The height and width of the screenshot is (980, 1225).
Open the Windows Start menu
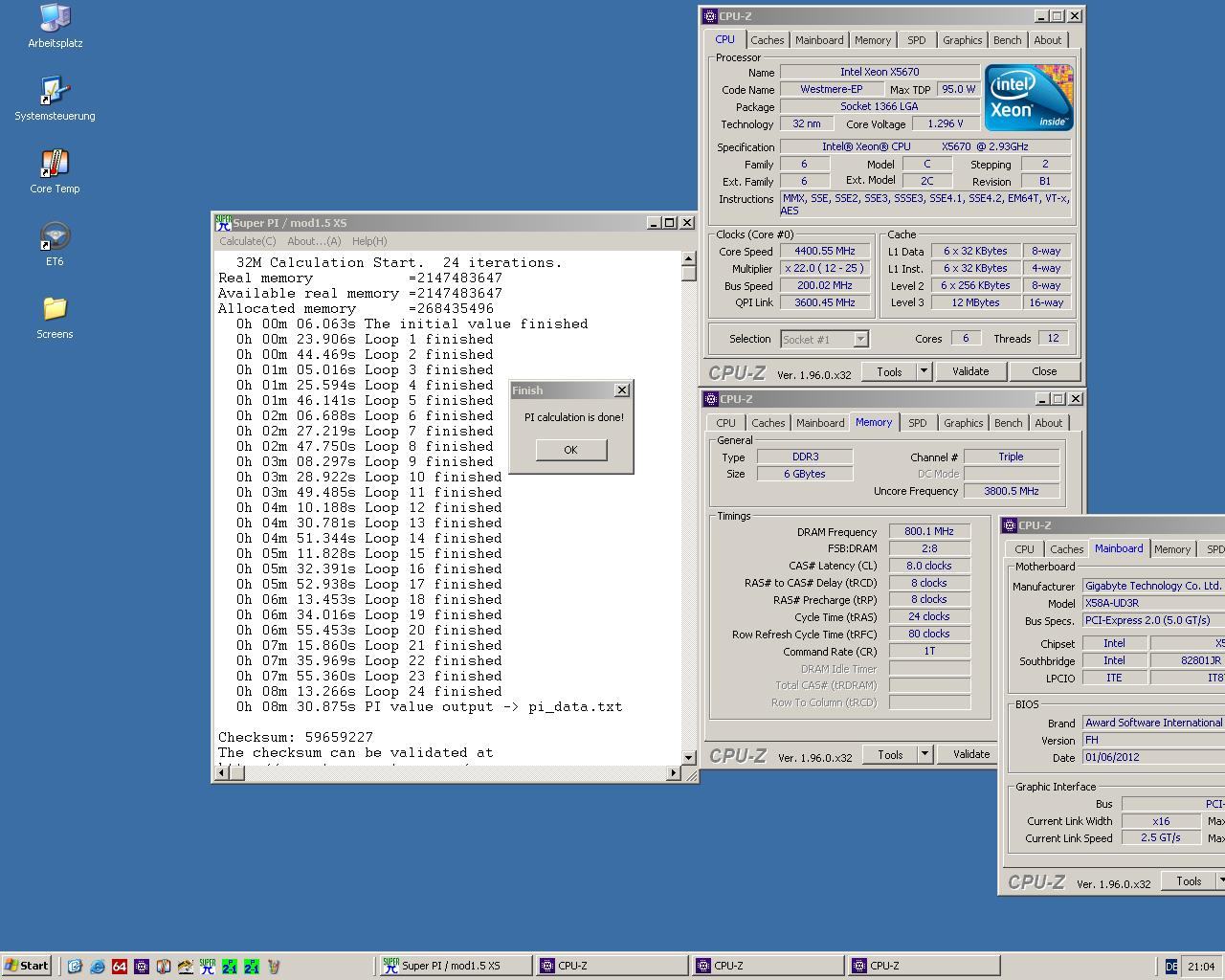[x=27, y=966]
